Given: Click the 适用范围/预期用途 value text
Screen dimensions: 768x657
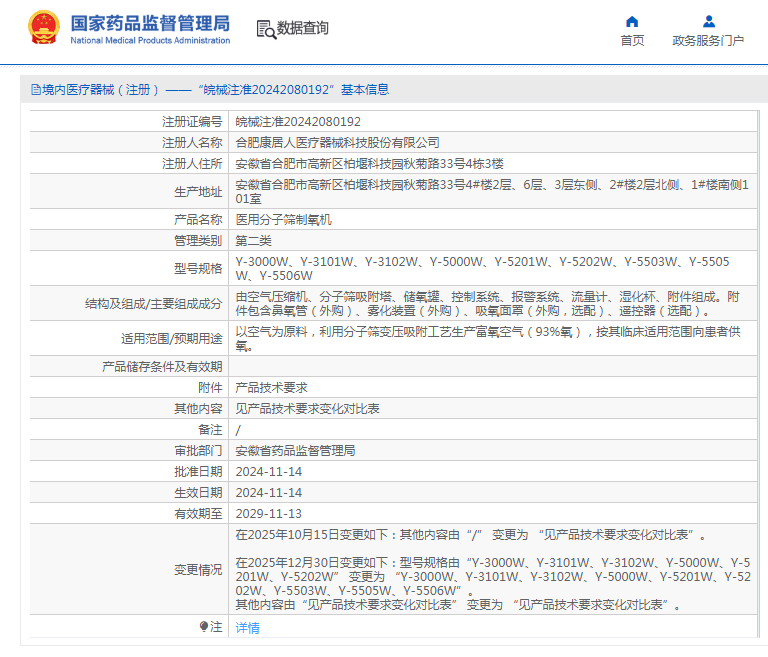Looking at the screenshot, I should pyautogui.click(x=488, y=339).
